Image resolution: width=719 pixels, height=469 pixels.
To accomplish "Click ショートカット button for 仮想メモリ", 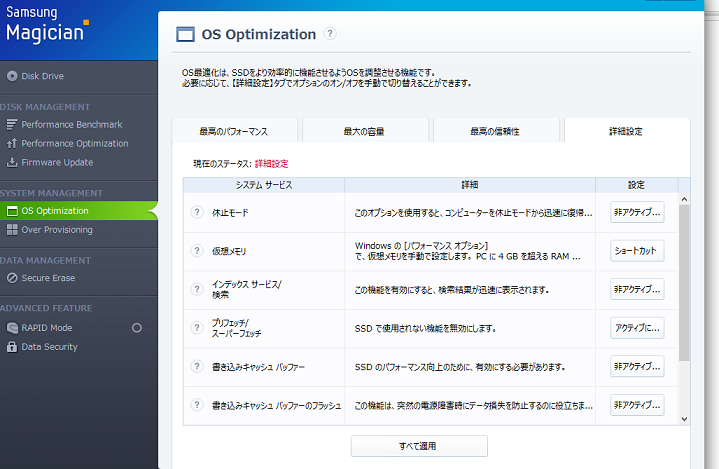I will (637, 250).
